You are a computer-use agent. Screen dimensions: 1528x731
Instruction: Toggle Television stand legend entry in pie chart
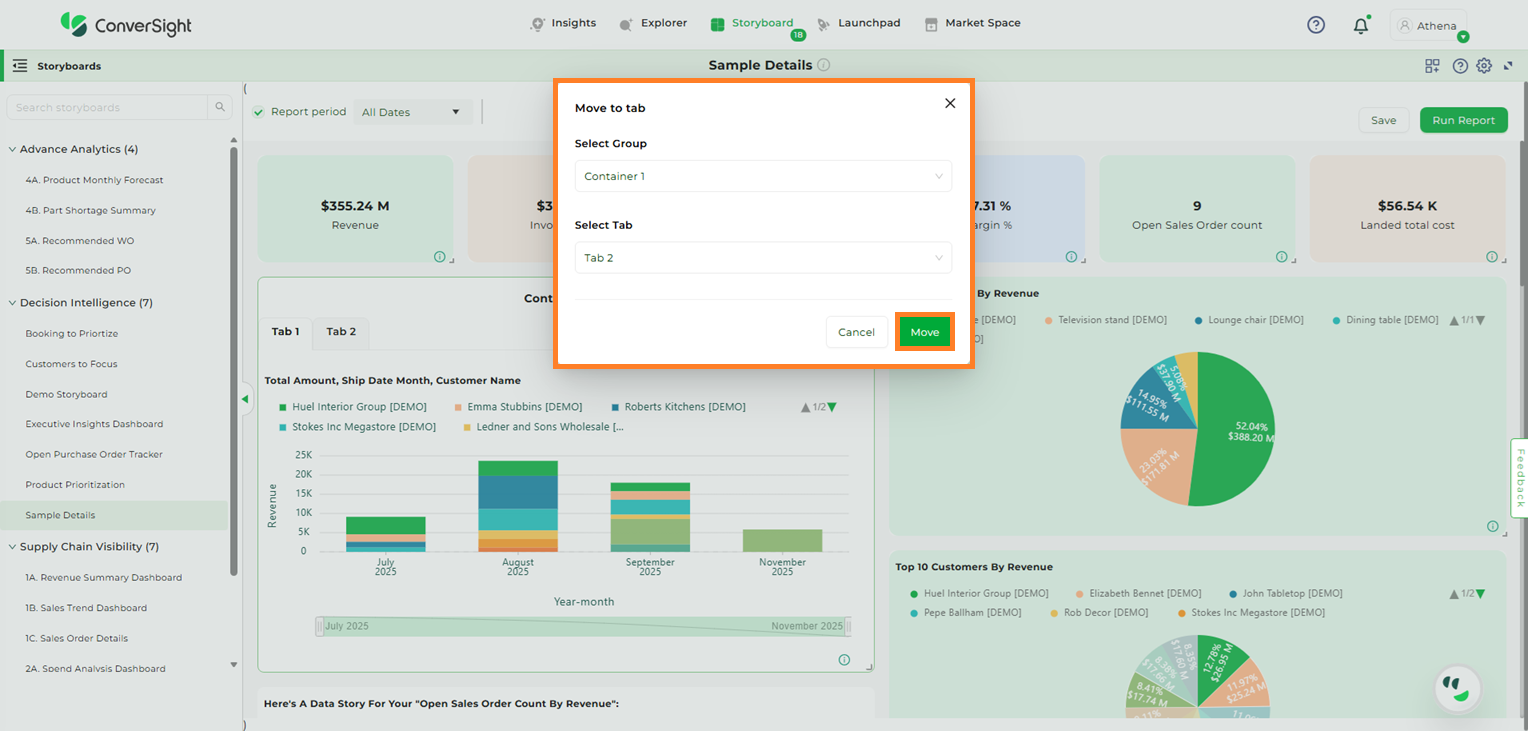click(x=1105, y=320)
